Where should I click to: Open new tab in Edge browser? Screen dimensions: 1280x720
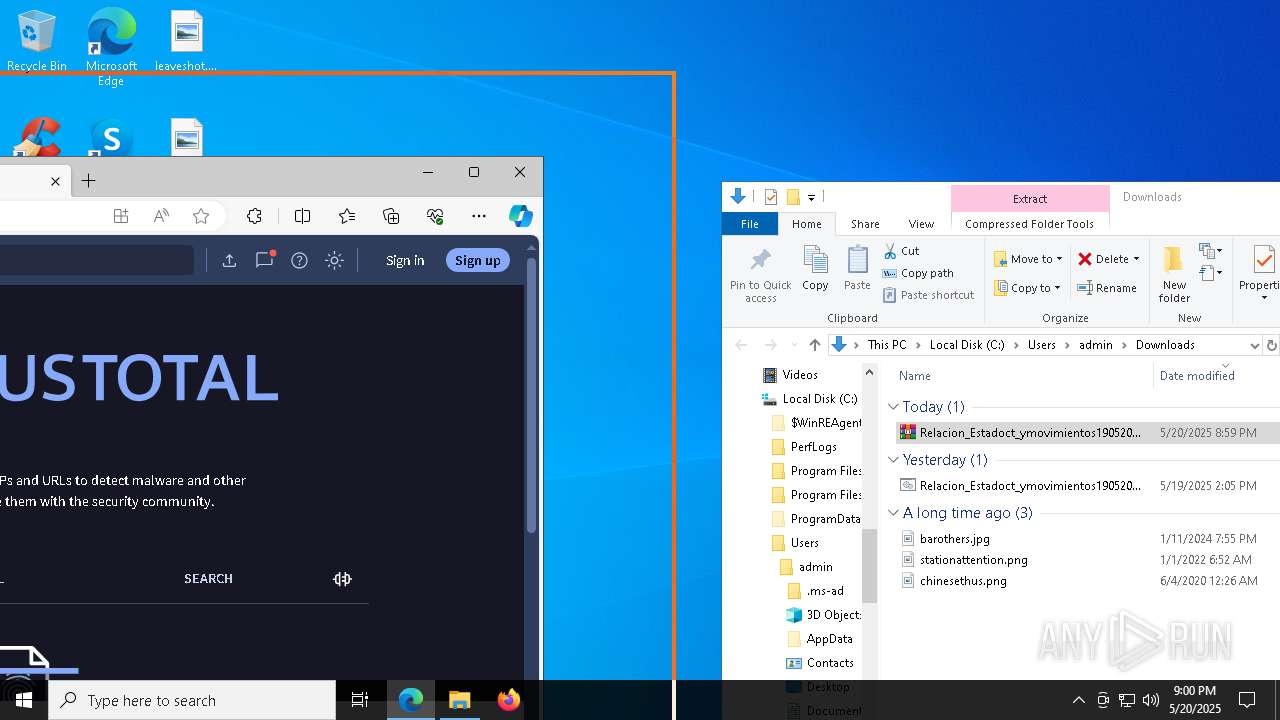point(89,181)
